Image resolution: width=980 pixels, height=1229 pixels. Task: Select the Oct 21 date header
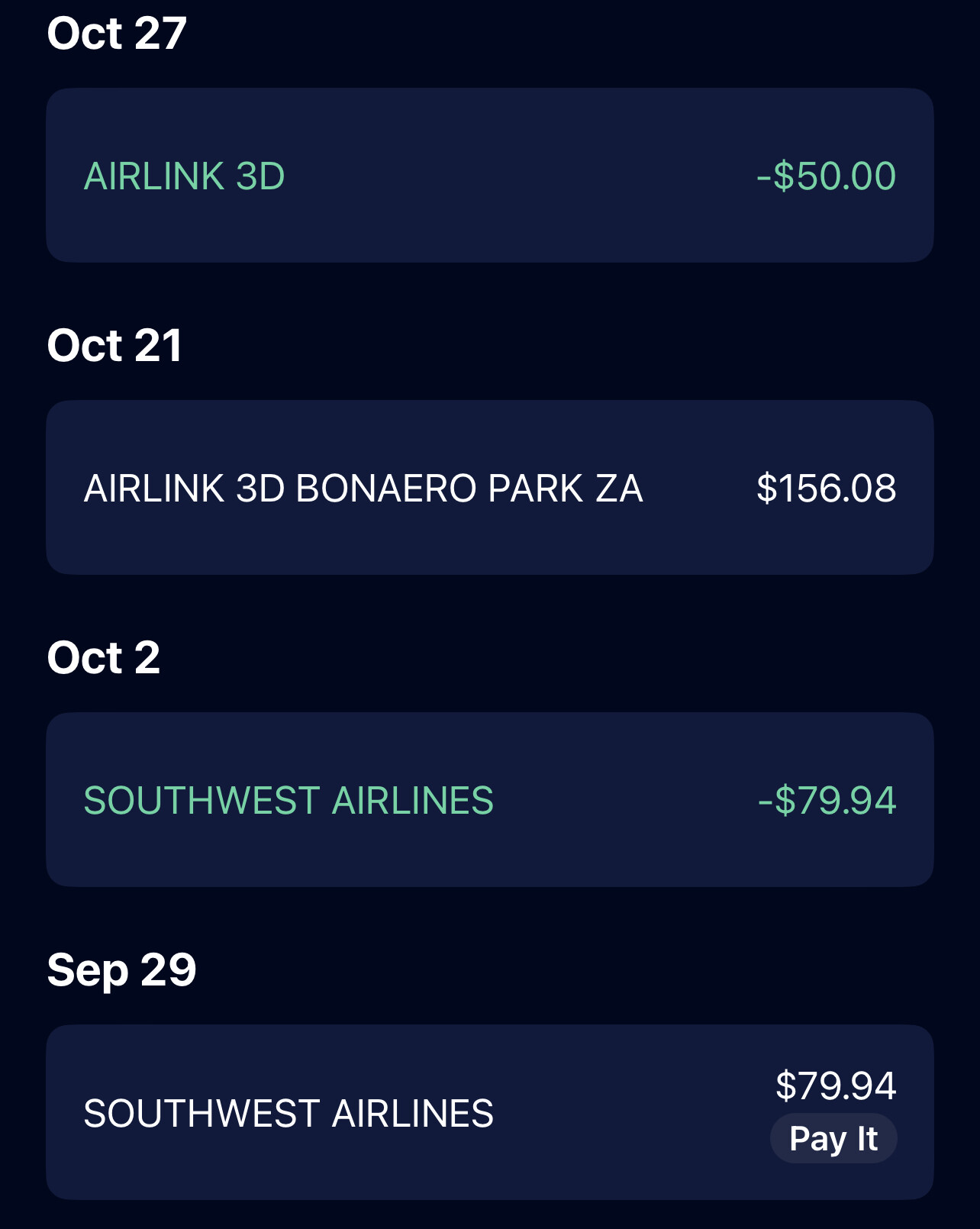[x=114, y=346]
